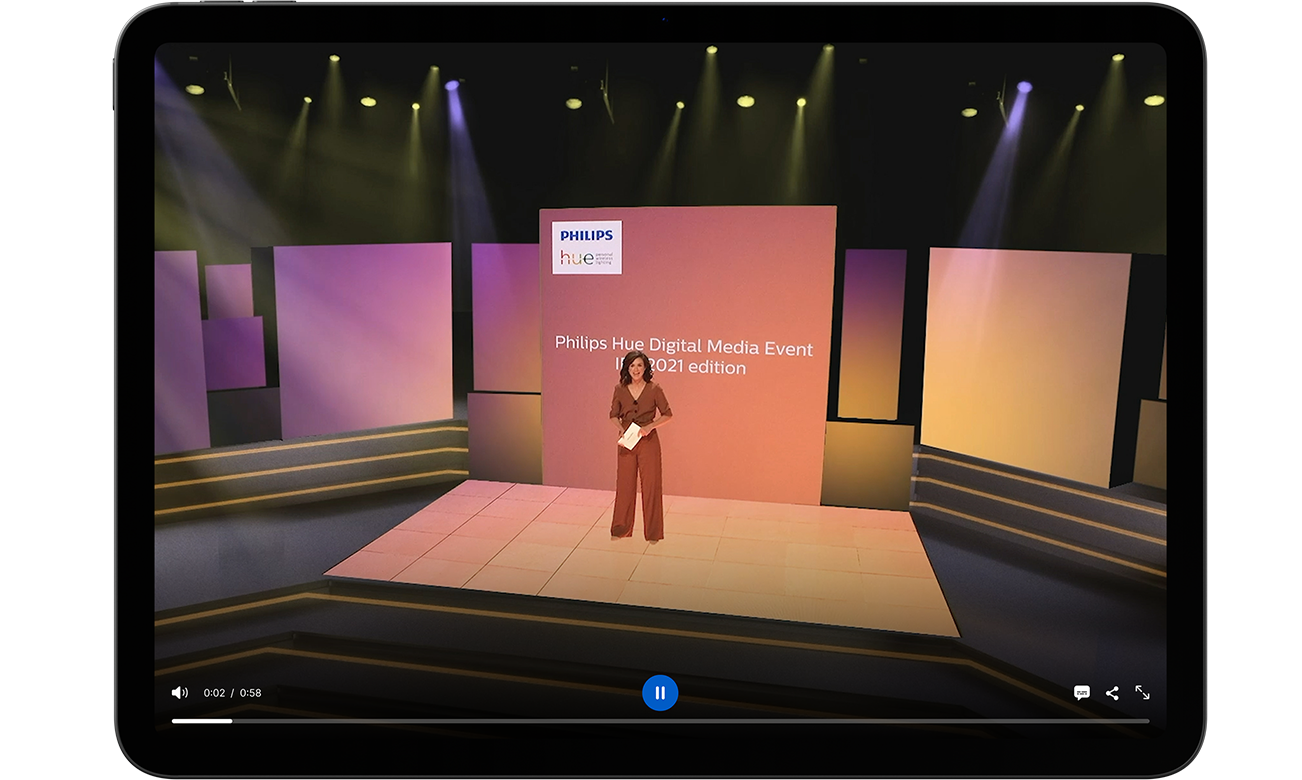The image size is (1302, 780).
Task: Toggle captions with the subtitles icon
Action: 1081,693
